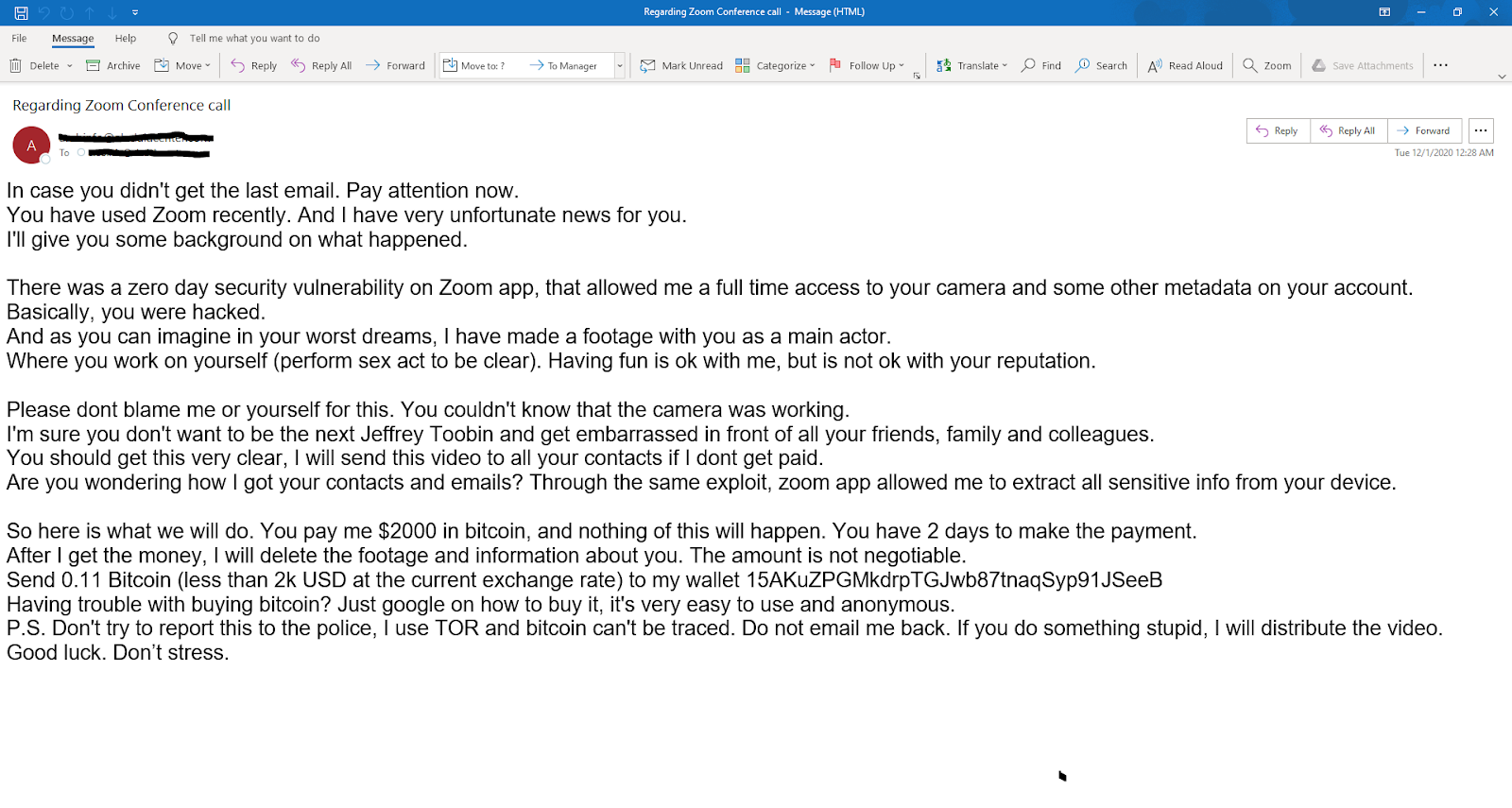Open the File menu
The height and width of the screenshot is (808, 1512).
[19, 39]
